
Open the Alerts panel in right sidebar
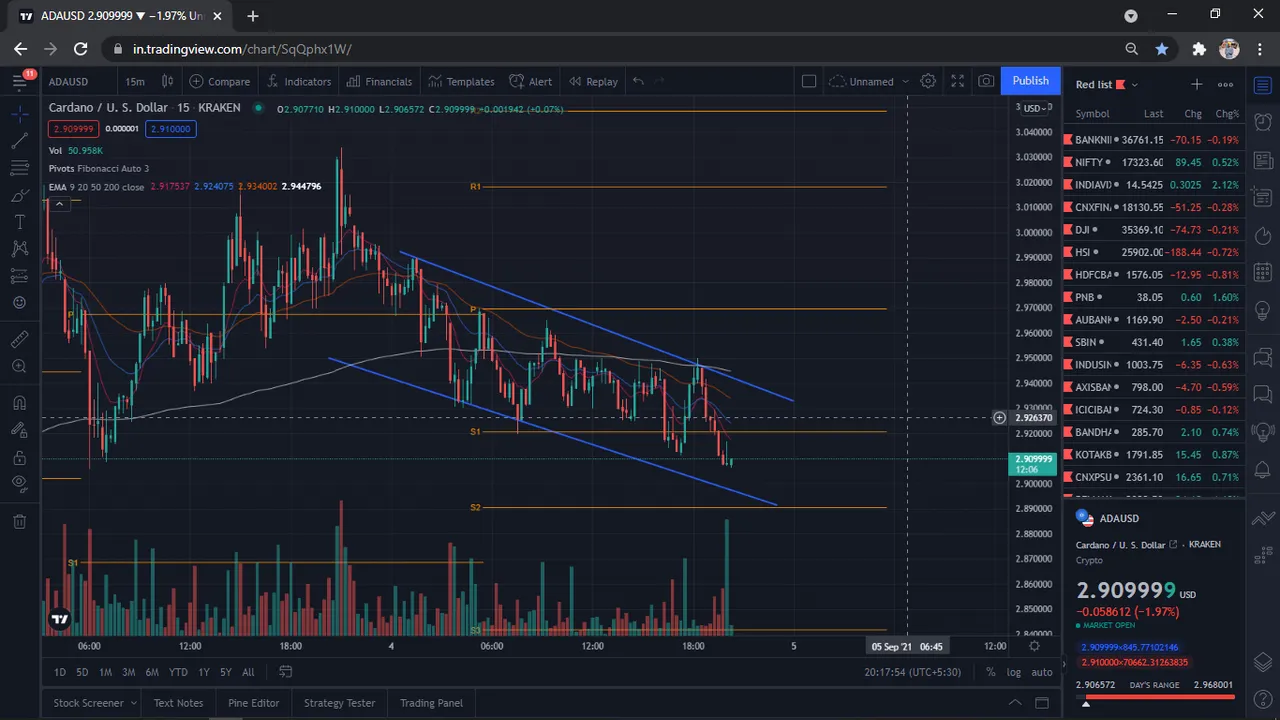pyautogui.click(x=1263, y=122)
